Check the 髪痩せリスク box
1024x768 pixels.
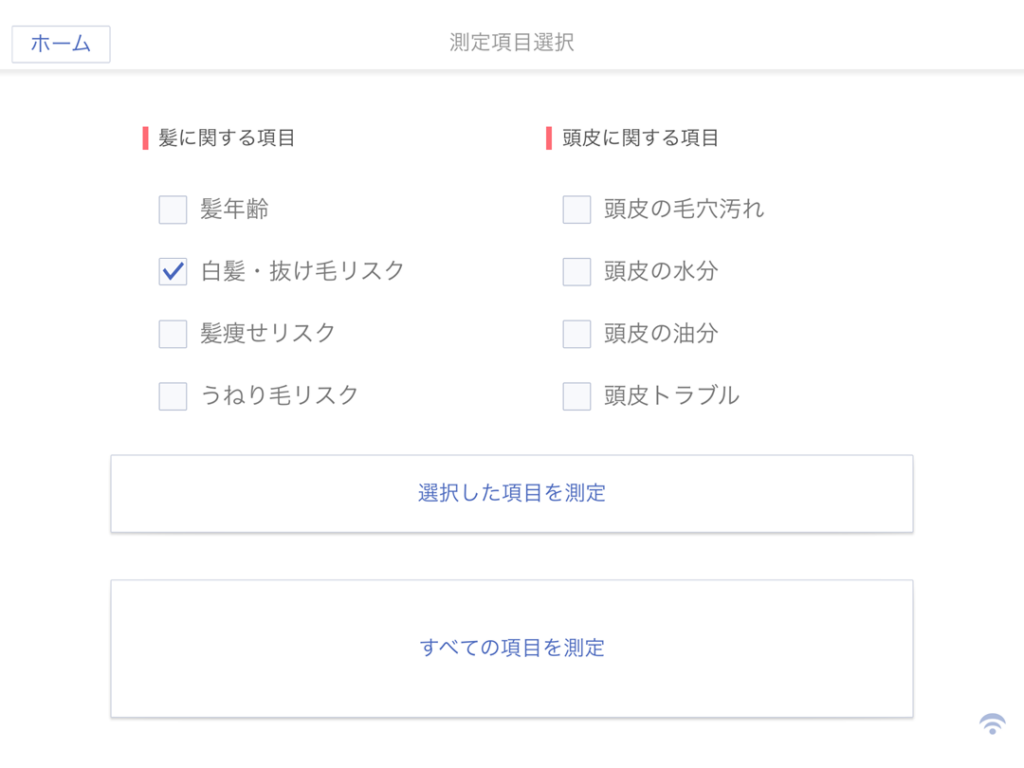173,334
